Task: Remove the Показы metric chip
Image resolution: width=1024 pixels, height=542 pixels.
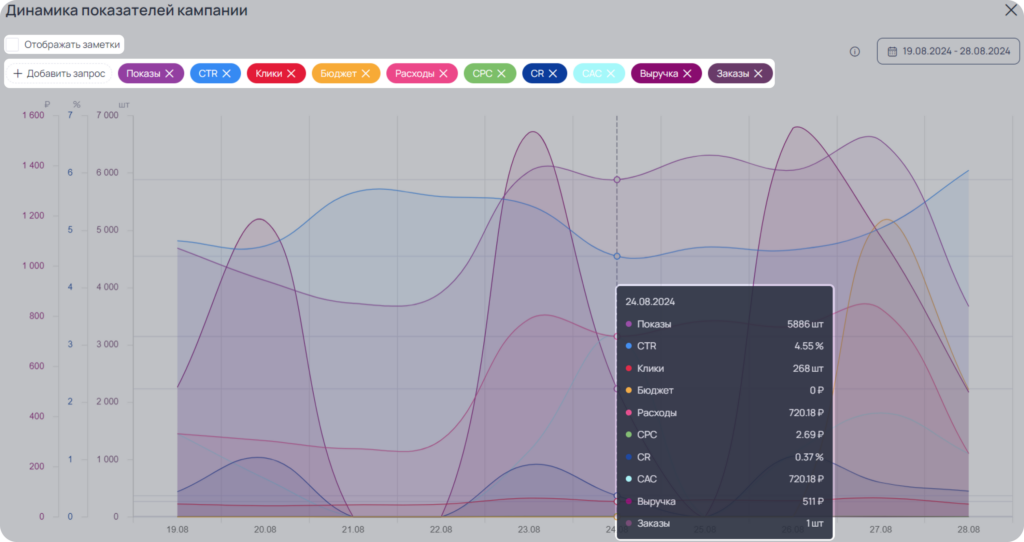Action: (170, 74)
